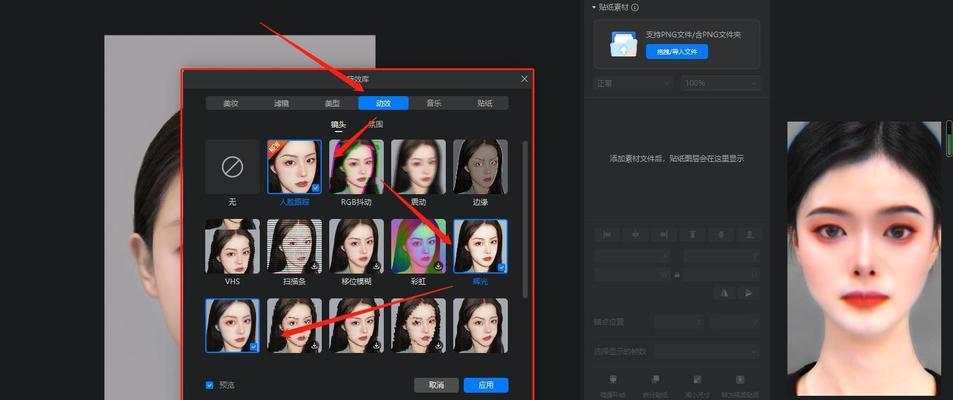The height and width of the screenshot is (400, 953).
Task: Click the info icon beside 贴纸素材
Action: (635, 7)
